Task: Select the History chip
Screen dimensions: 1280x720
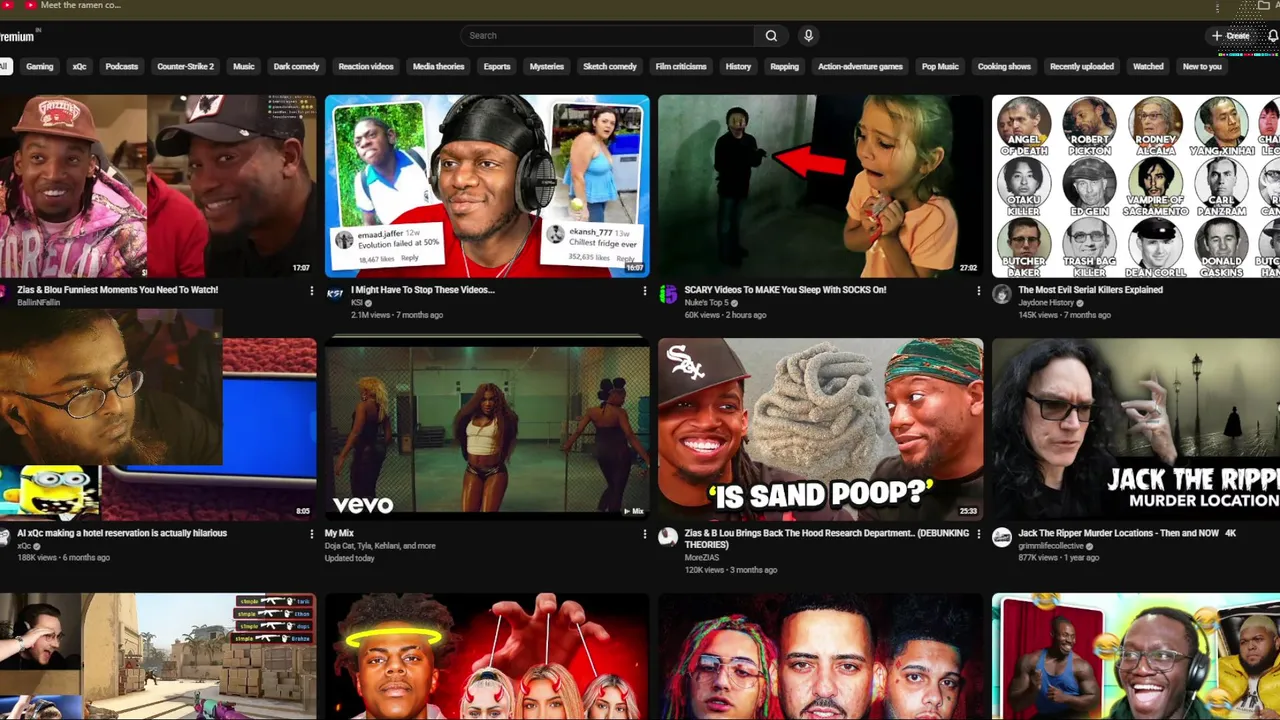Action: (738, 67)
